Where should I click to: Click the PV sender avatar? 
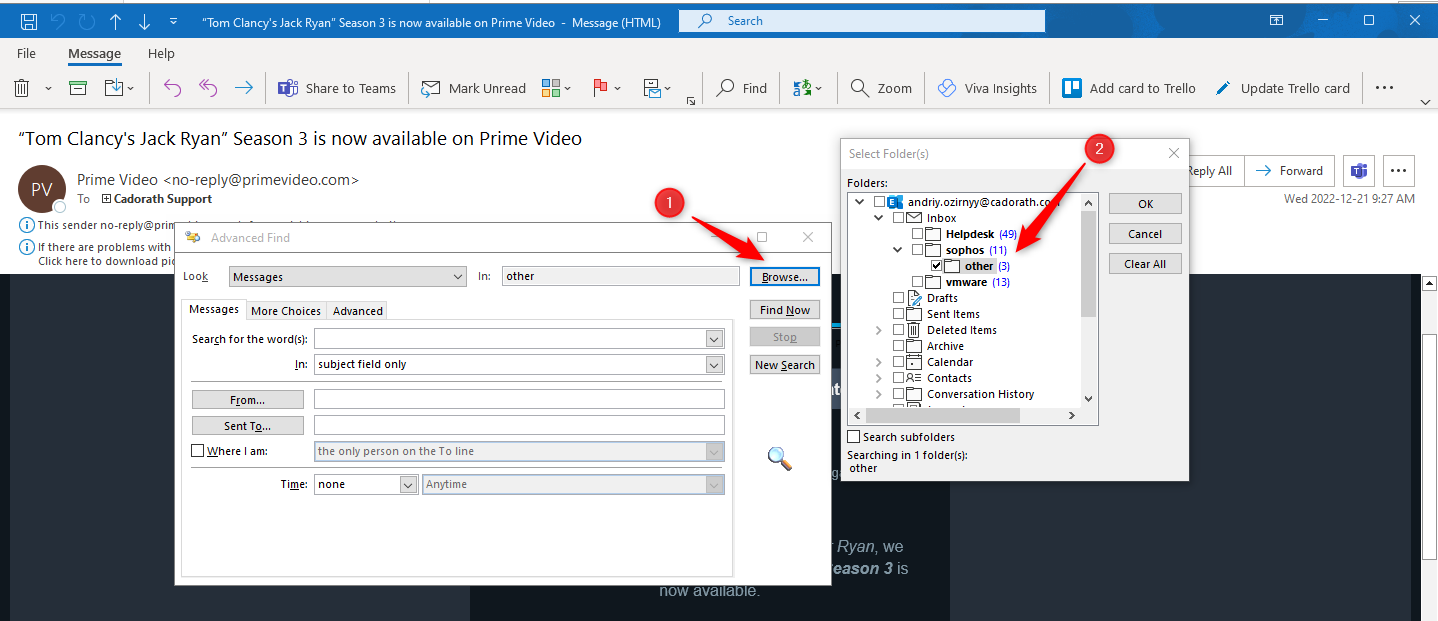click(42, 189)
